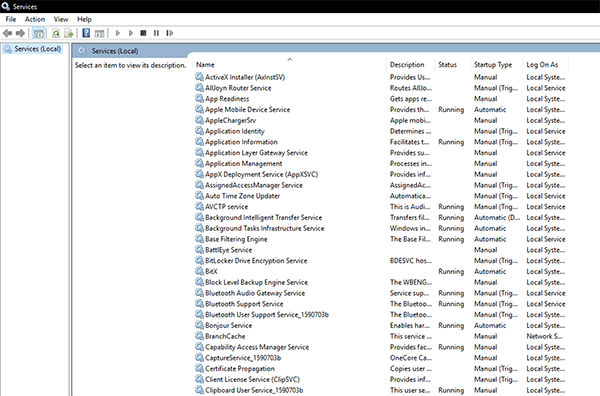The width and height of the screenshot is (600, 396).
Task: Click gear icon of BattlEye Service
Action: (x=199, y=249)
